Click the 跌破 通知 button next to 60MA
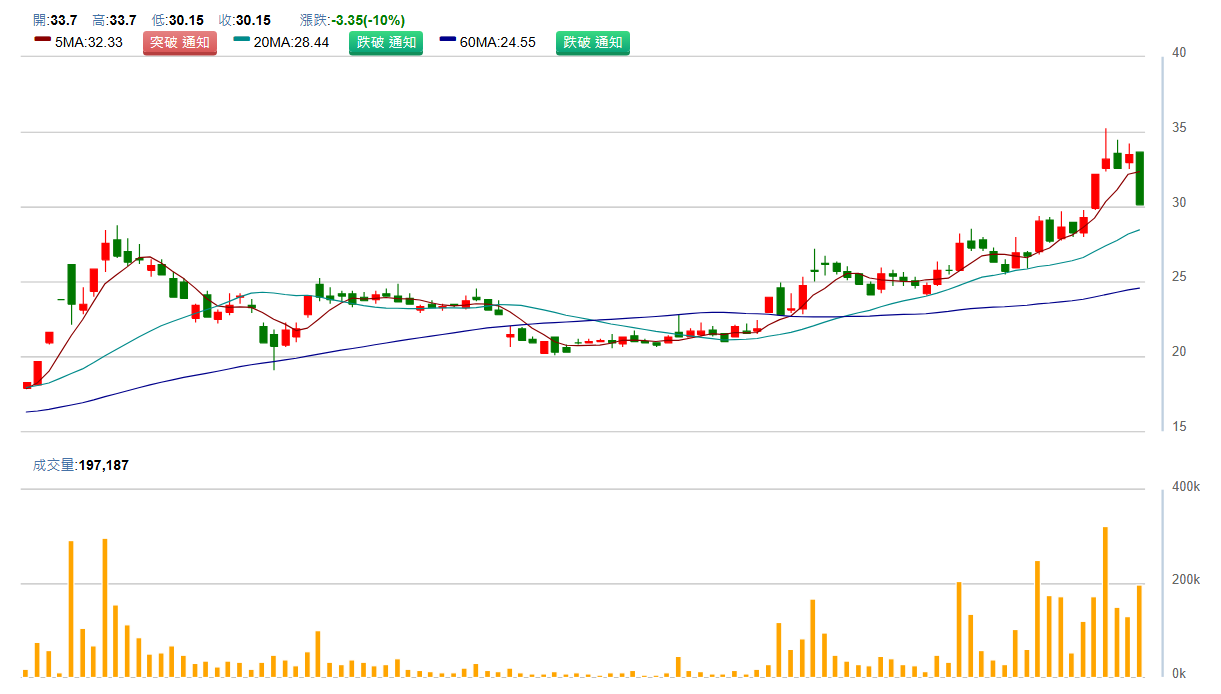Viewport: 1221px width, 694px height. [x=593, y=42]
